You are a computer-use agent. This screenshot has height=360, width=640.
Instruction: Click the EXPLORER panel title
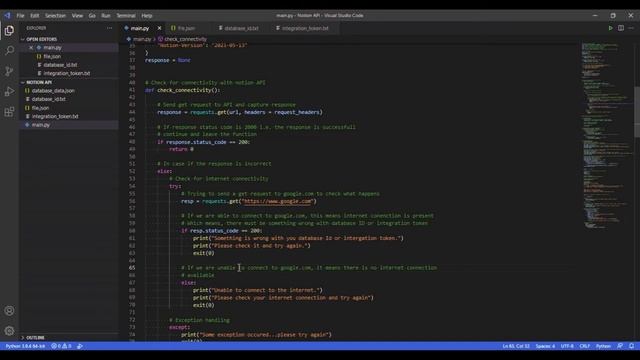[x=36, y=28]
